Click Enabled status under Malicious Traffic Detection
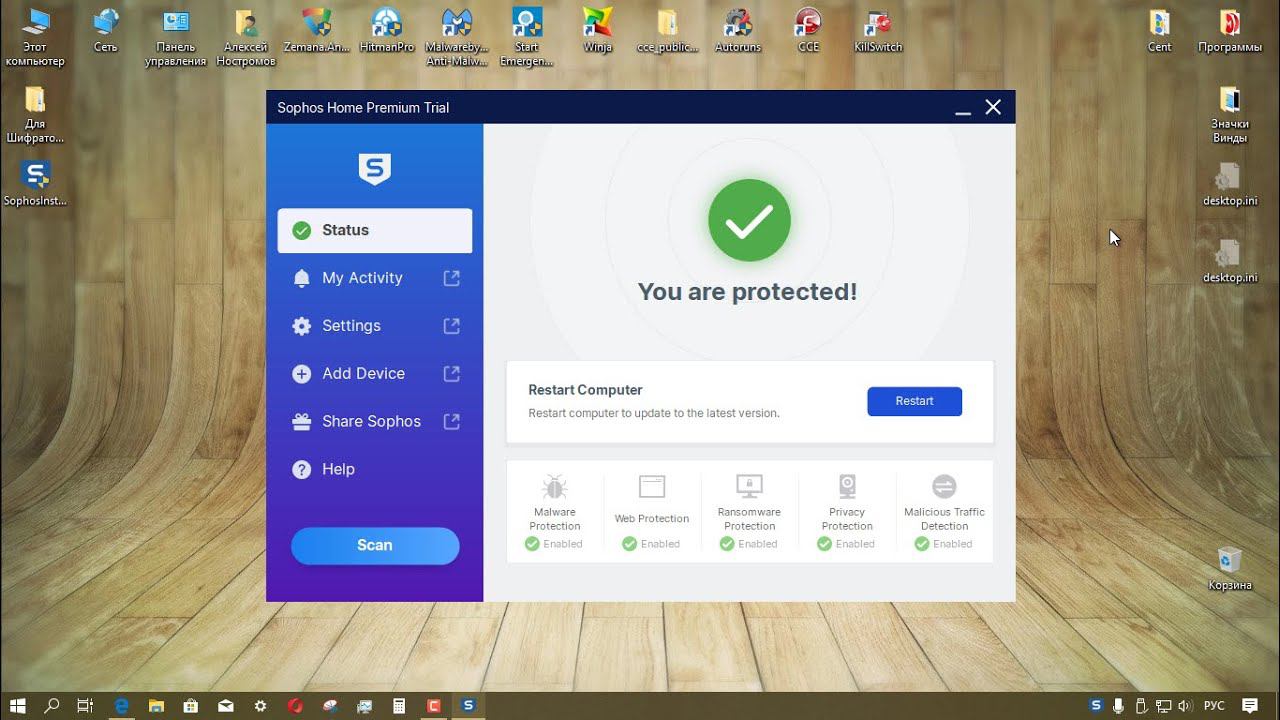This screenshot has width=1280, height=720. pyautogui.click(x=944, y=544)
